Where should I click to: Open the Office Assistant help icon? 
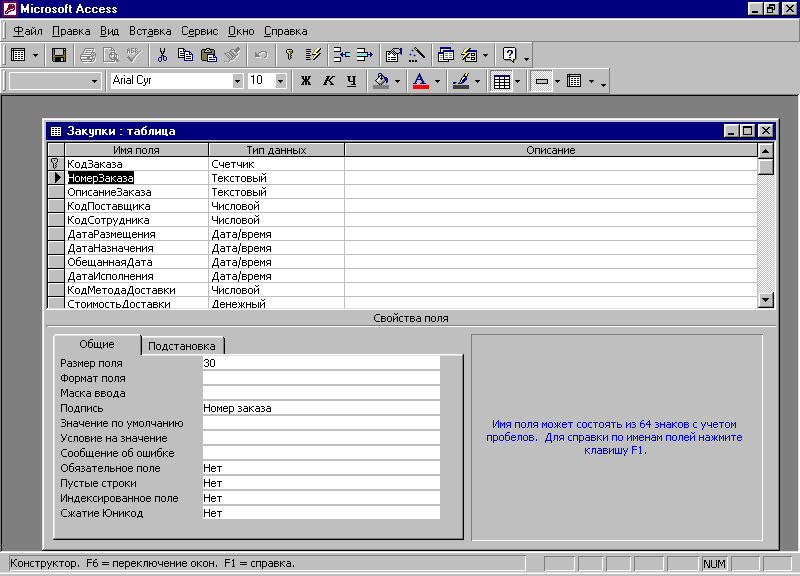[x=510, y=55]
